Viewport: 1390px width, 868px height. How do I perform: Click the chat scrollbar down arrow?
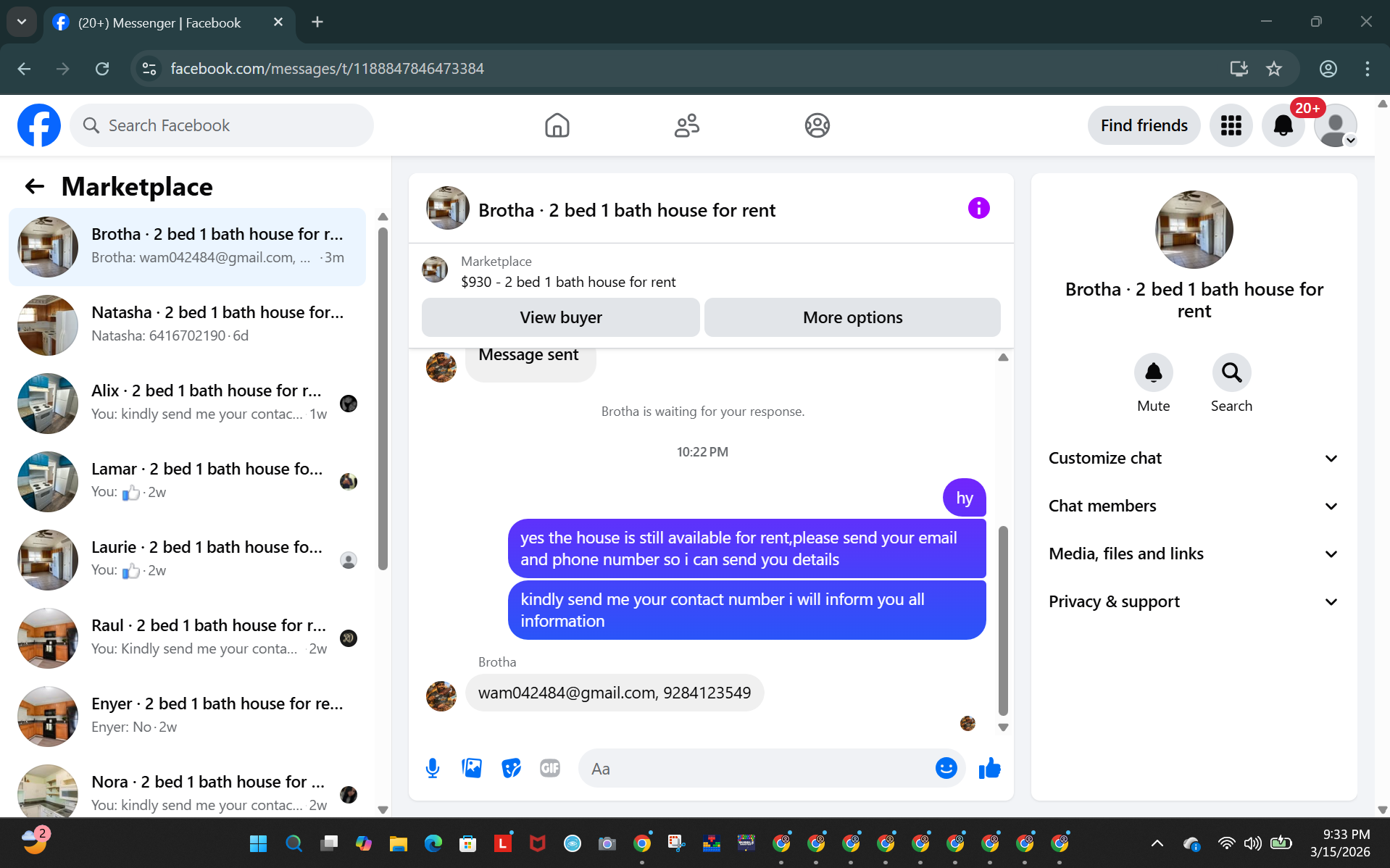[1003, 727]
